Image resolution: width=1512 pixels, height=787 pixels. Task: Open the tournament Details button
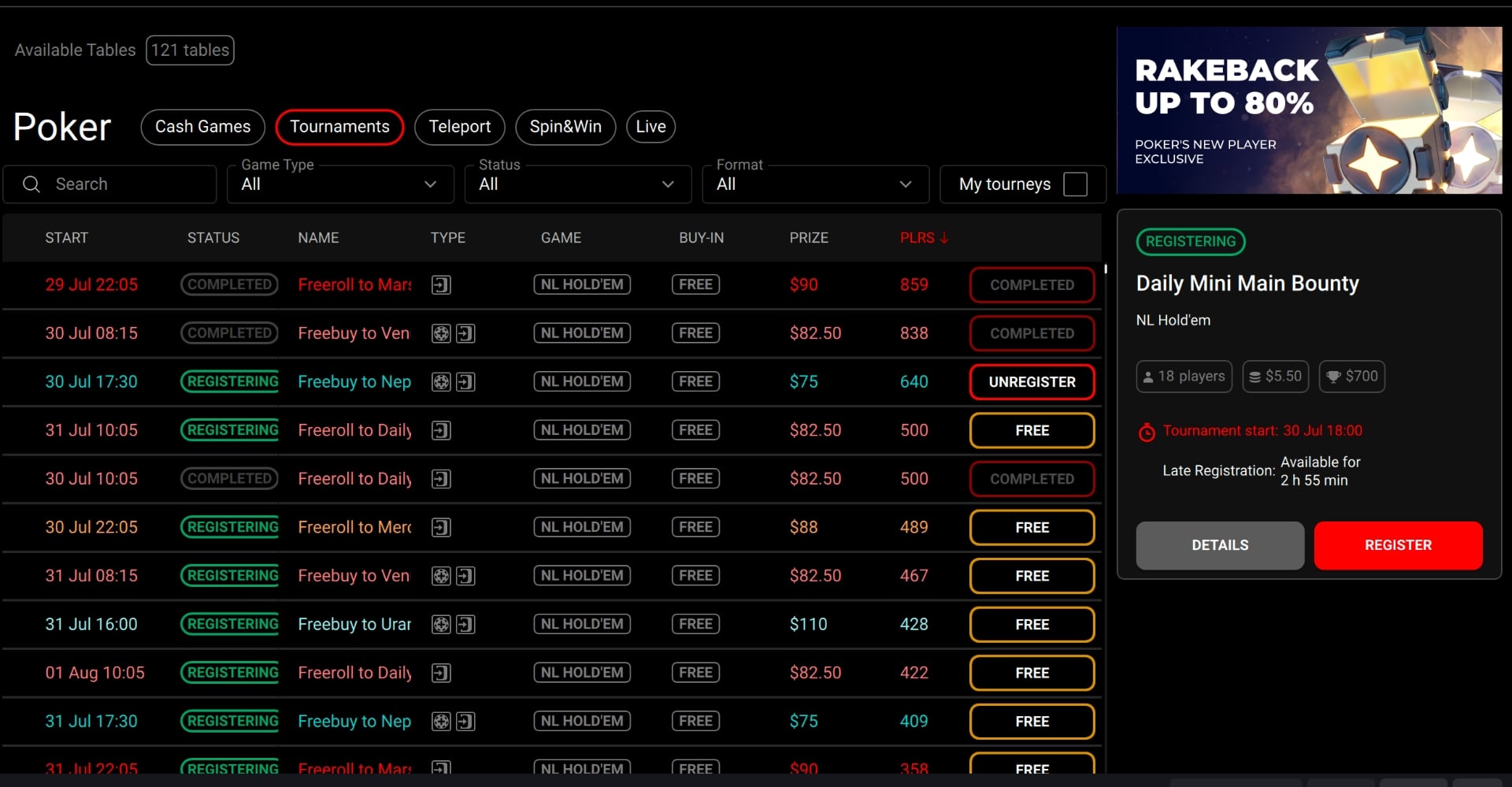tap(1220, 545)
